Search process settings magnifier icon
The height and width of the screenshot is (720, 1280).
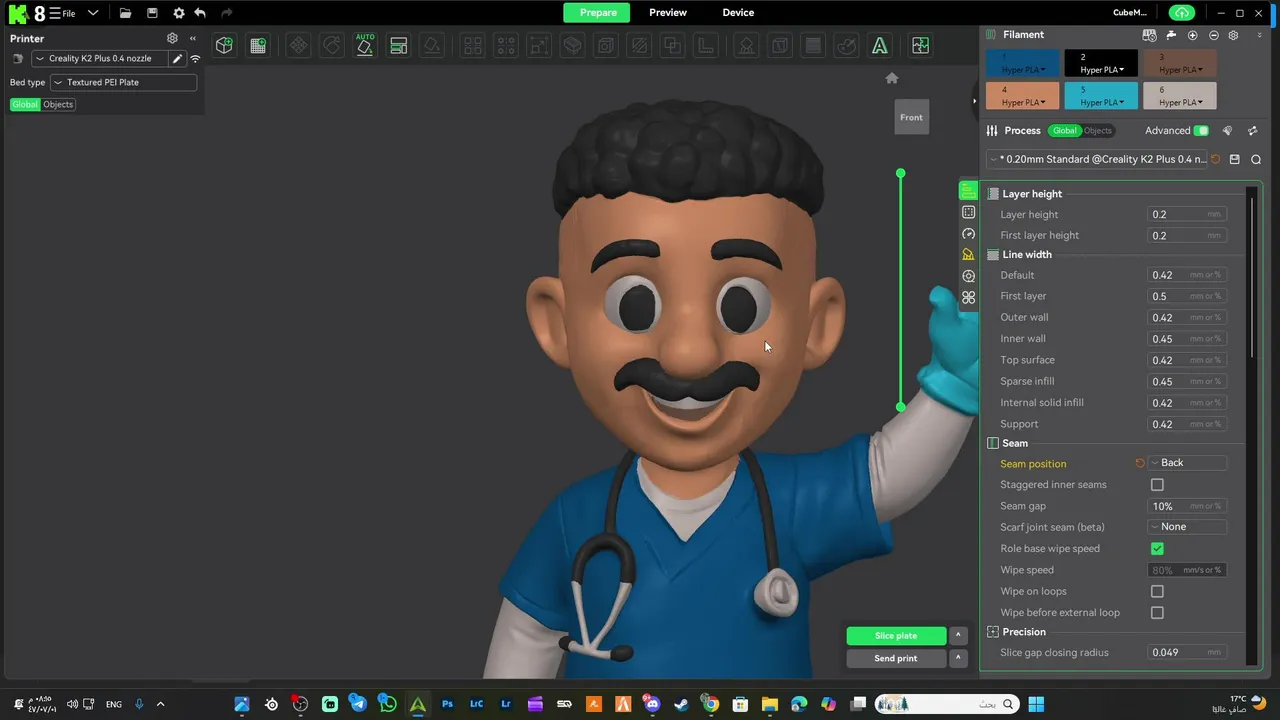[x=1256, y=159]
